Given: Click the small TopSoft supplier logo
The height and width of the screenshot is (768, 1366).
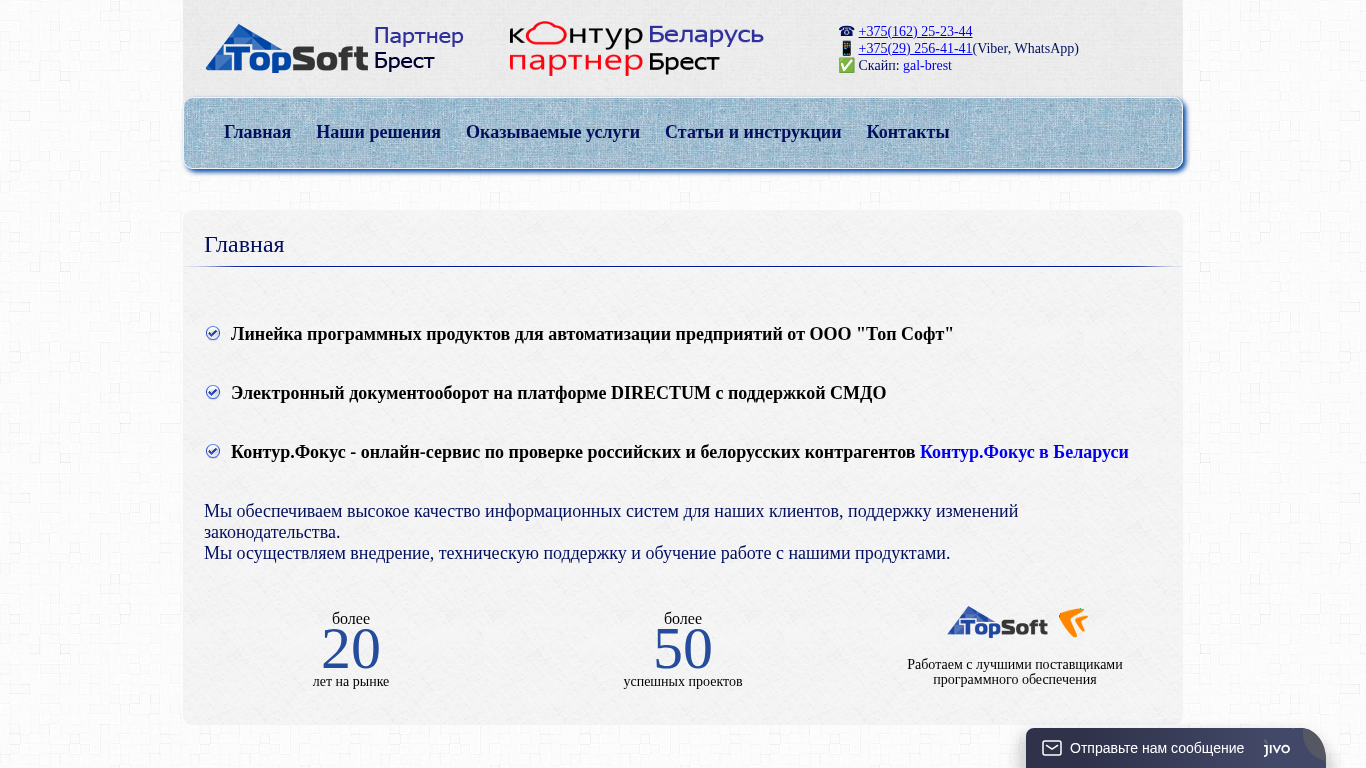Looking at the screenshot, I should click(998, 622).
